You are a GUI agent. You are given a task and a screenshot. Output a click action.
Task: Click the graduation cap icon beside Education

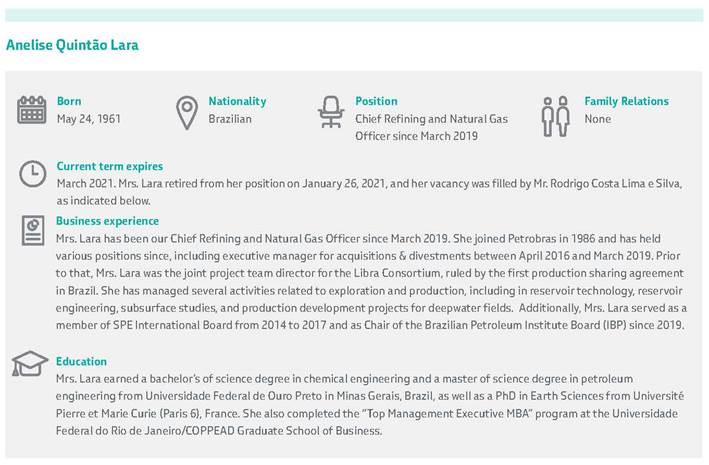point(30,363)
